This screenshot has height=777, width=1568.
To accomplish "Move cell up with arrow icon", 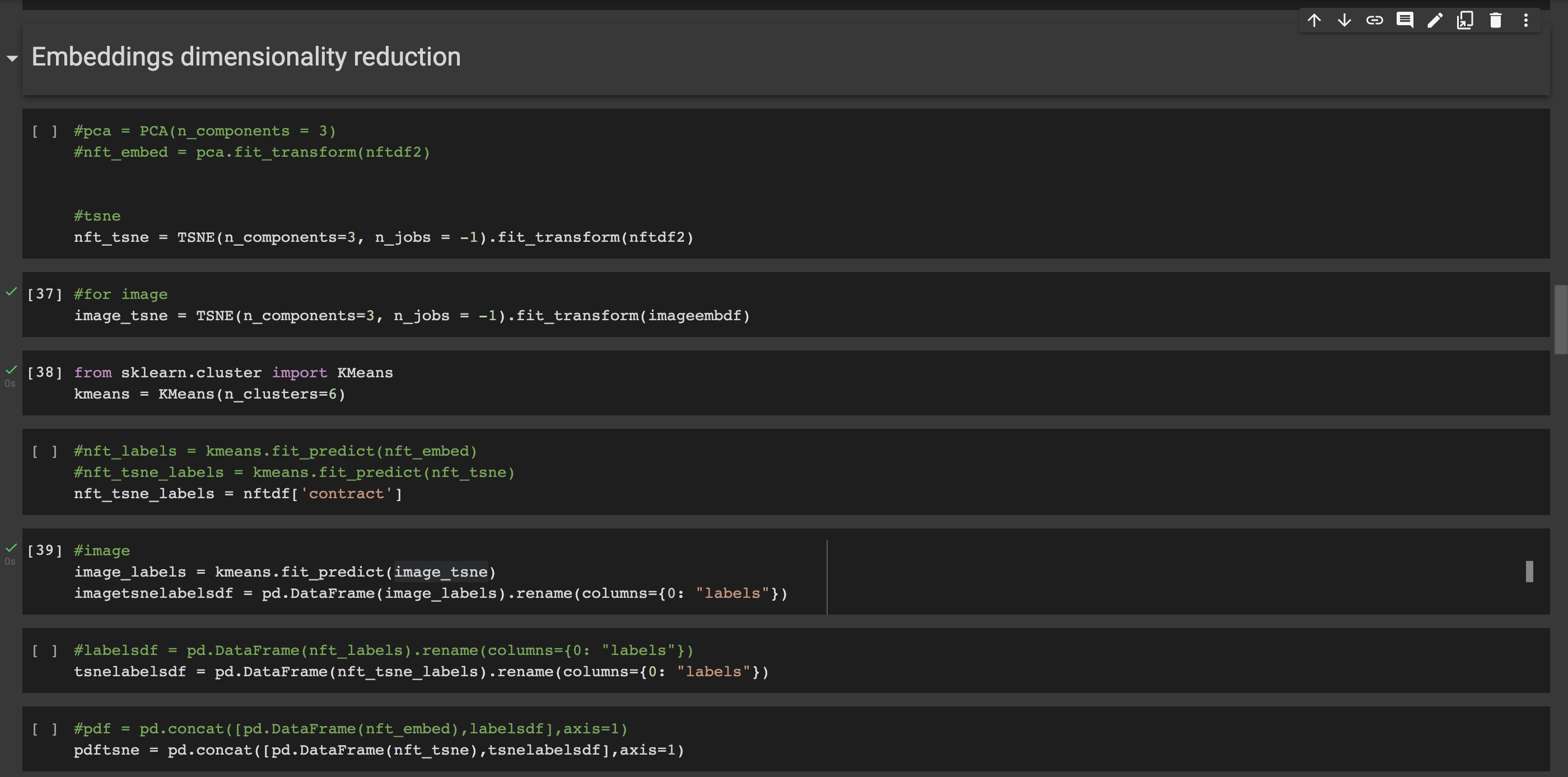I will tap(1314, 21).
